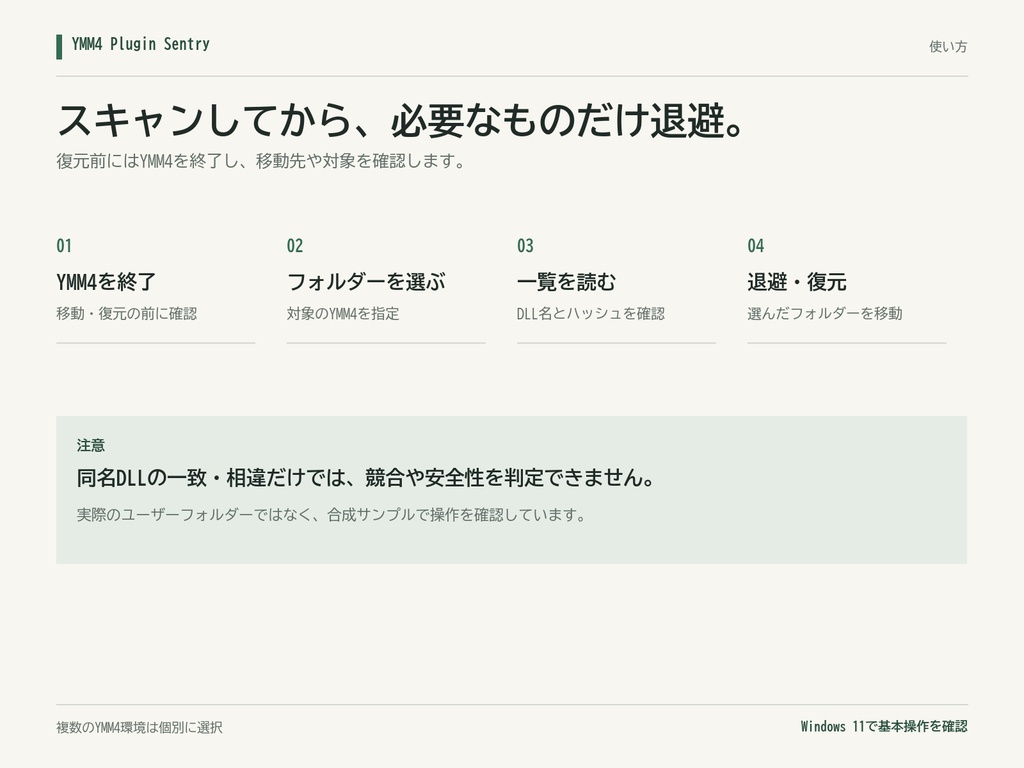Select step 03 一覧を読む heading

[566, 282]
